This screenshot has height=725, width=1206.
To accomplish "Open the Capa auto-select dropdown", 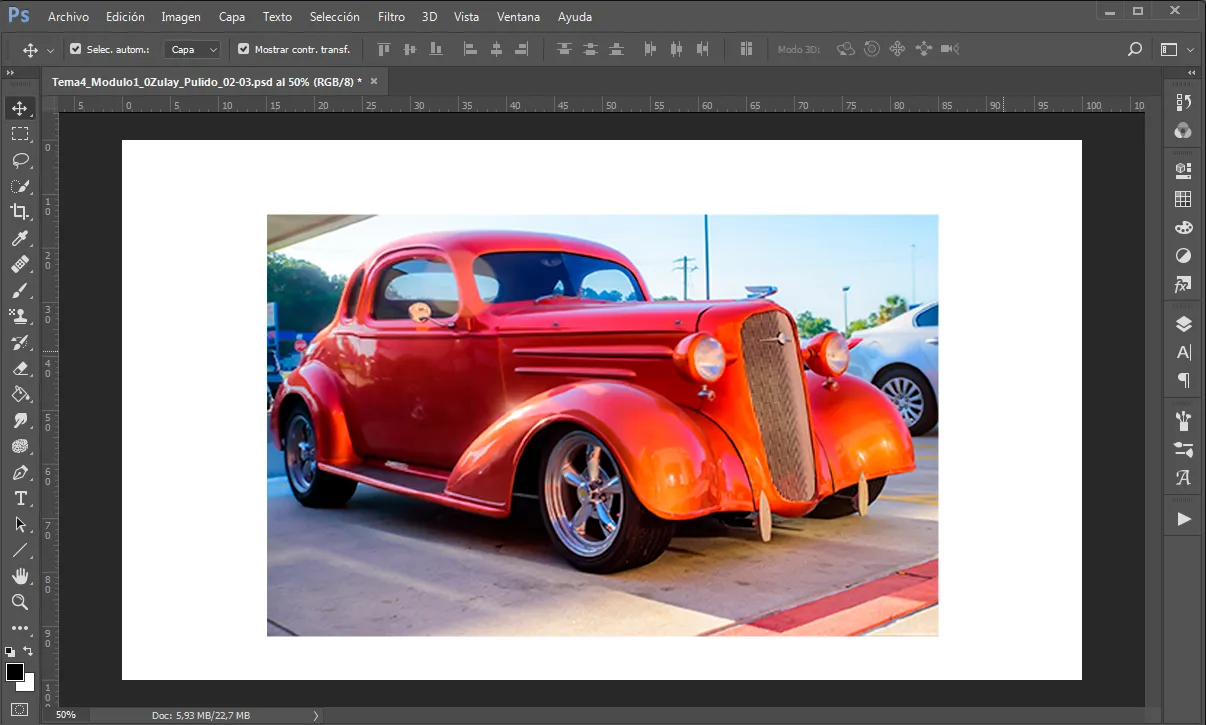I will 192,49.
